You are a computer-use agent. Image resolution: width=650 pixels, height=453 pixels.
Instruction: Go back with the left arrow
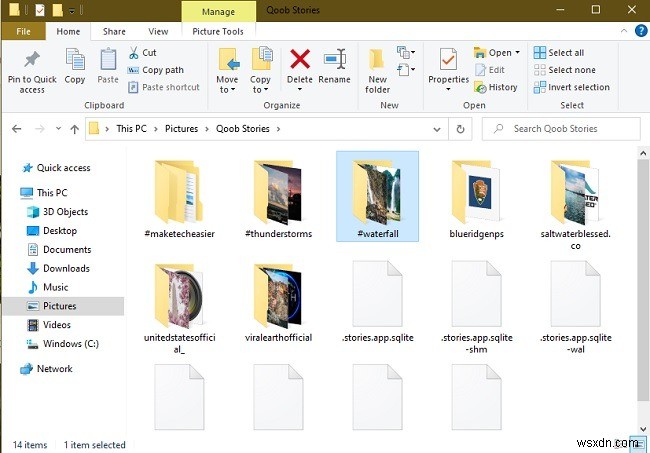click(x=17, y=129)
